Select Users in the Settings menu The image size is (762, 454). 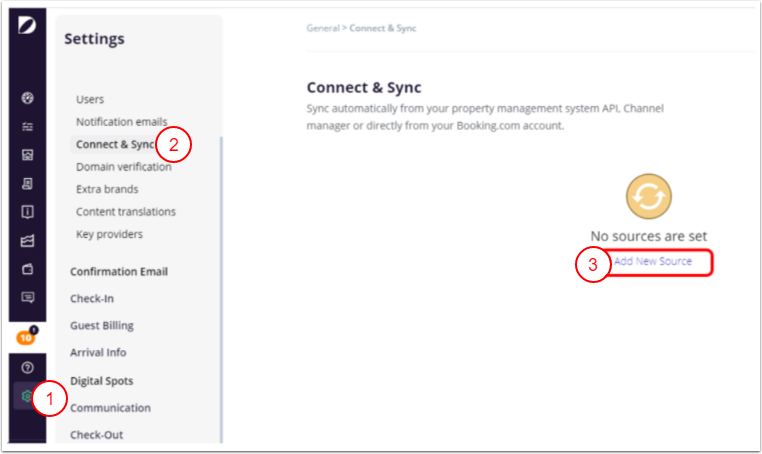coord(90,99)
